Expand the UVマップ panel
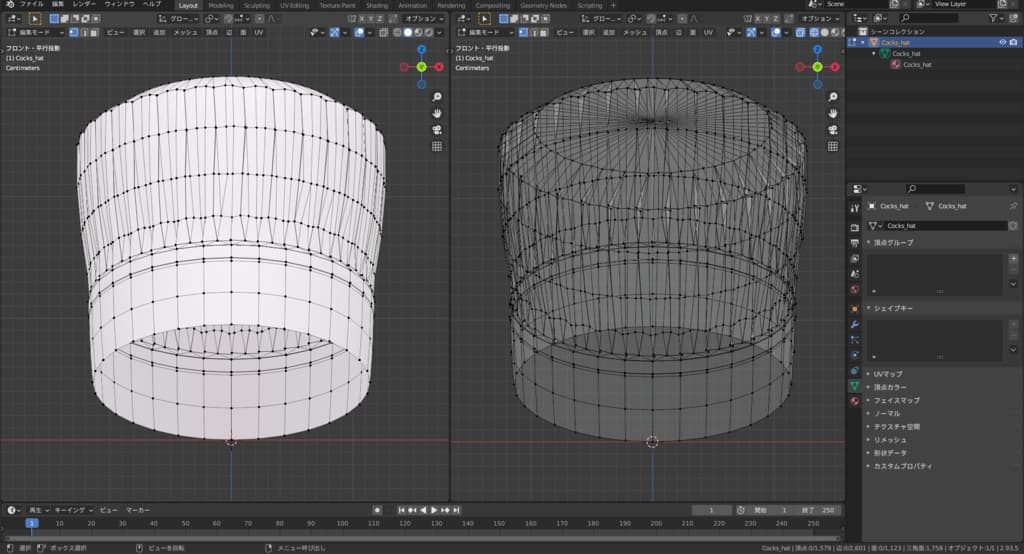1024x554 pixels. [x=887, y=374]
